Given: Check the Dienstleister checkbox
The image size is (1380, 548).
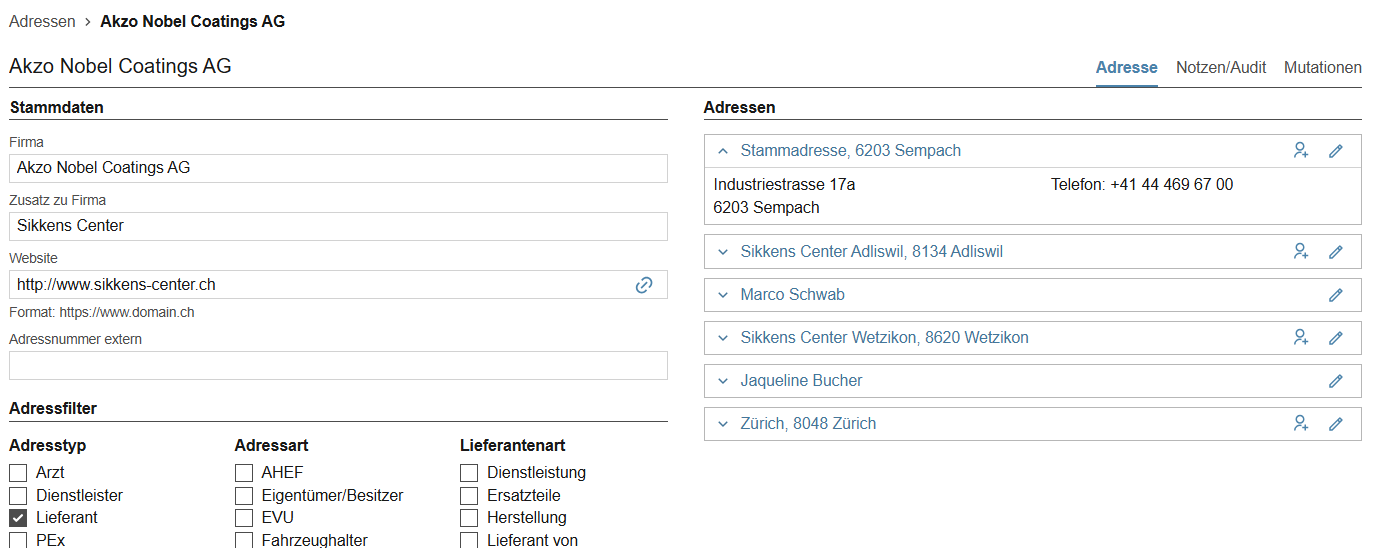Looking at the screenshot, I should point(18,495).
